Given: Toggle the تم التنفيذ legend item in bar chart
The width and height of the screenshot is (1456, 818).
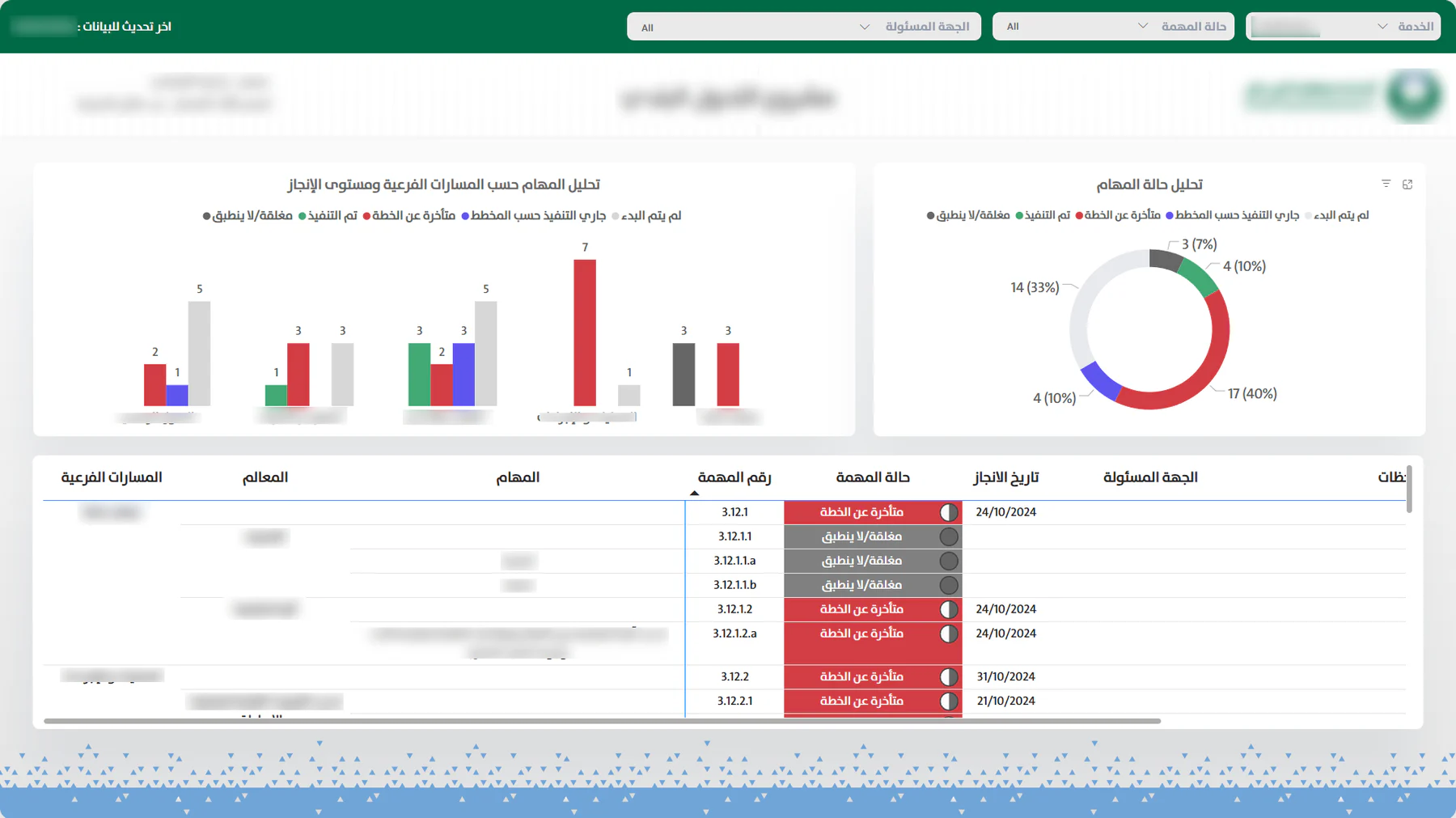Looking at the screenshot, I should (328, 216).
